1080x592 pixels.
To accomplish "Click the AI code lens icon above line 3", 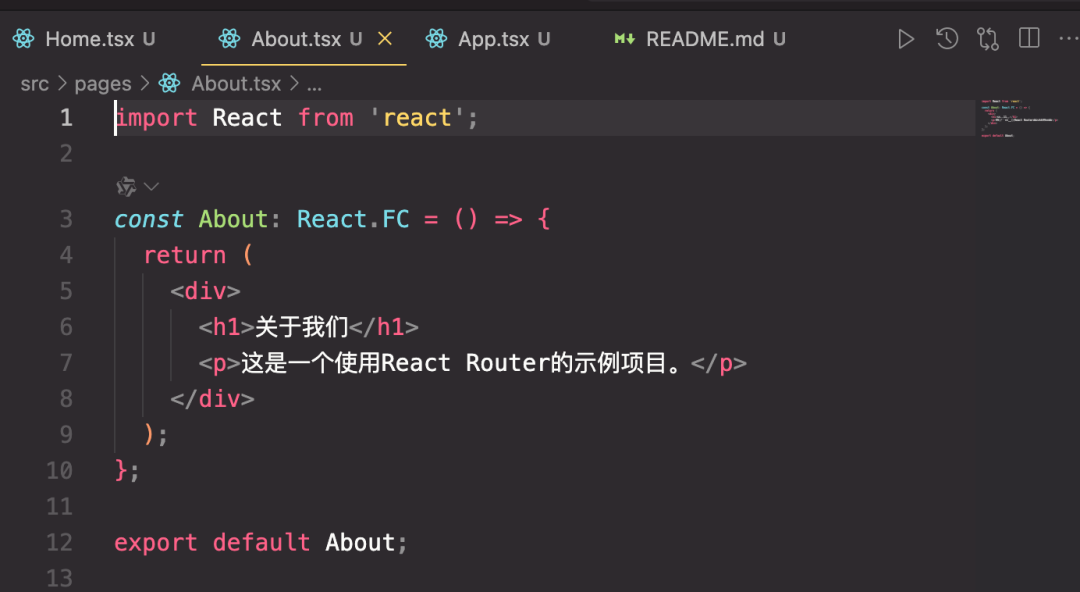I will [126, 186].
